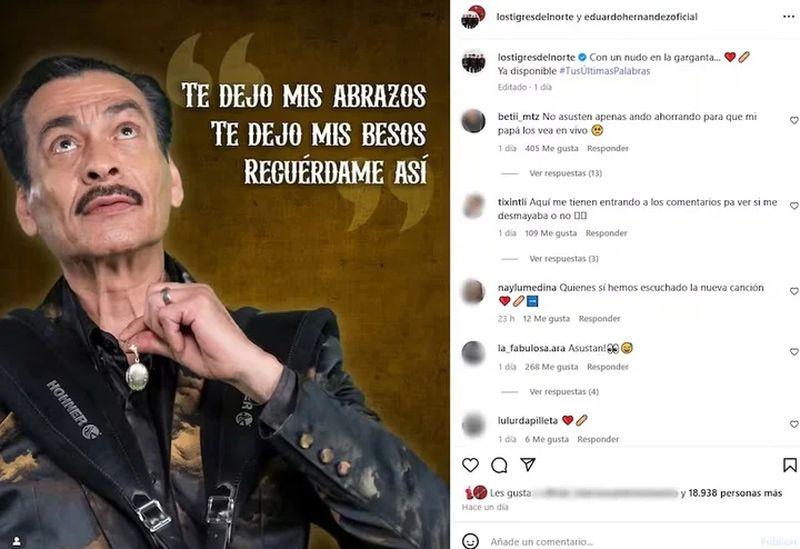Screen dimensions: 800x549
Task: Open emoji picker in comment box
Action: [470, 541]
